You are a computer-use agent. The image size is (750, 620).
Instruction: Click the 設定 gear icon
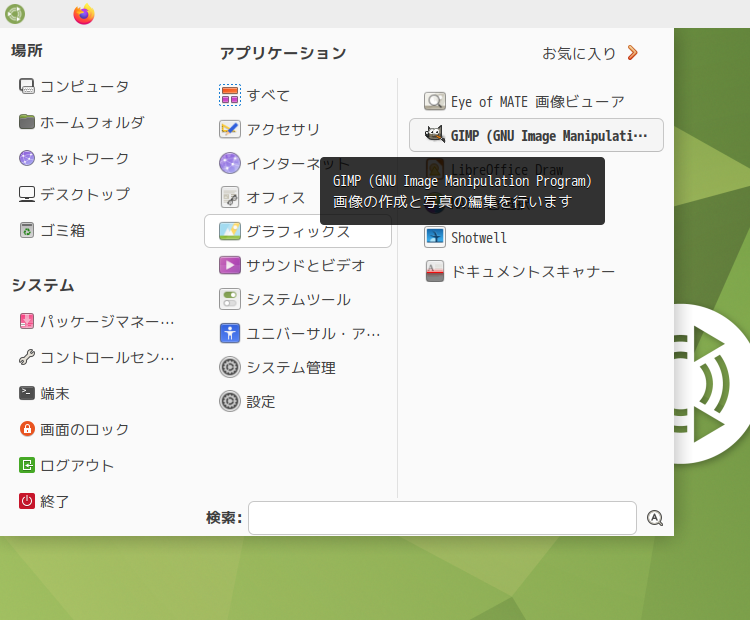pyautogui.click(x=230, y=401)
